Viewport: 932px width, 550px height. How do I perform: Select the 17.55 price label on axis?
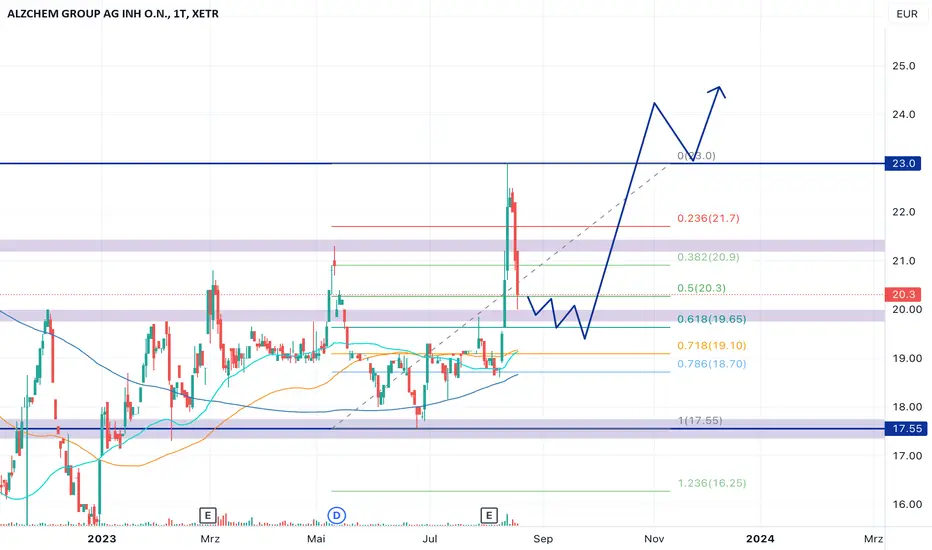point(906,428)
